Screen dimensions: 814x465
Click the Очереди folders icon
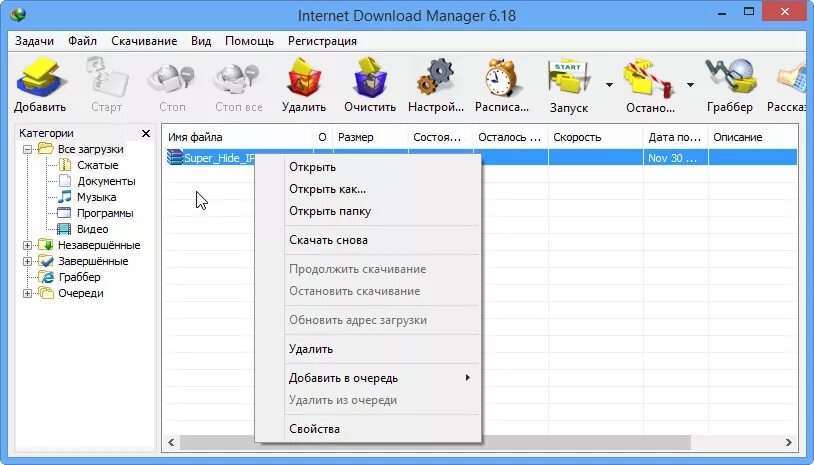[x=46, y=293]
